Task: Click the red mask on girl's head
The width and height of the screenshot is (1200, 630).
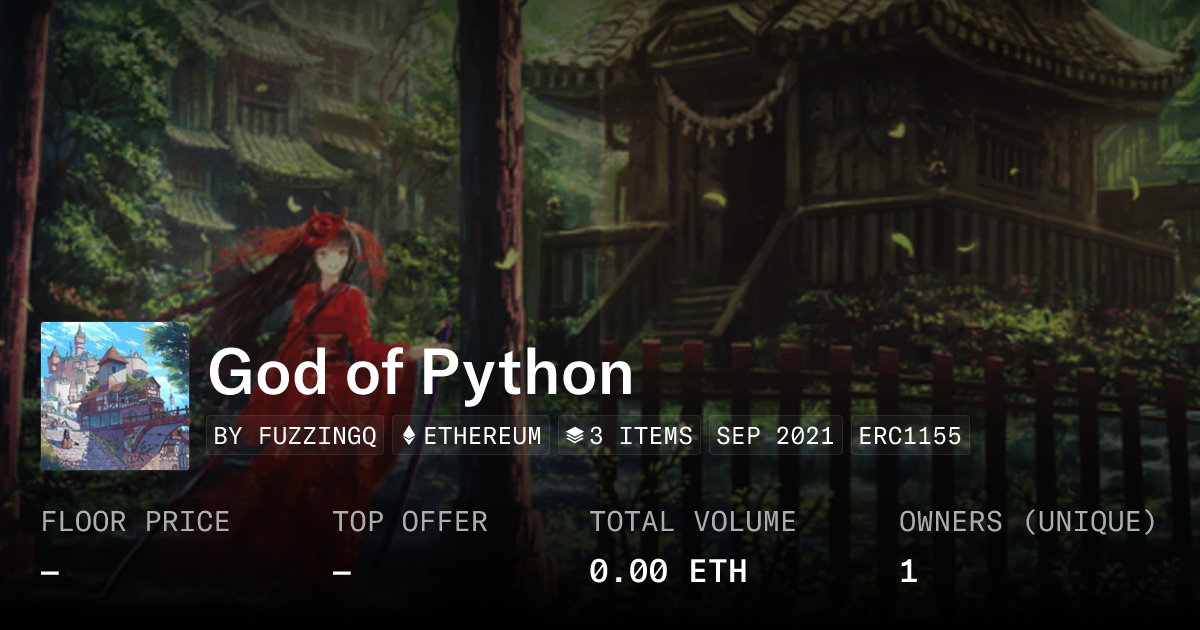Action: pos(327,227)
